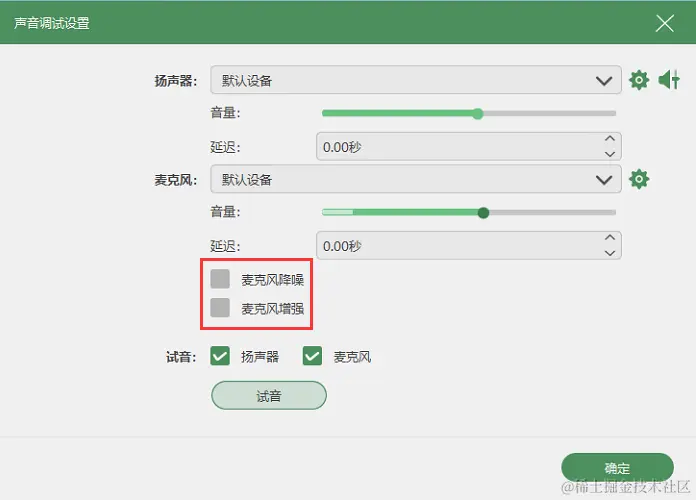Open microphone settings gear icon
This screenshot has width=696, height=500.
pyautogui.click(x=639, y=179)
